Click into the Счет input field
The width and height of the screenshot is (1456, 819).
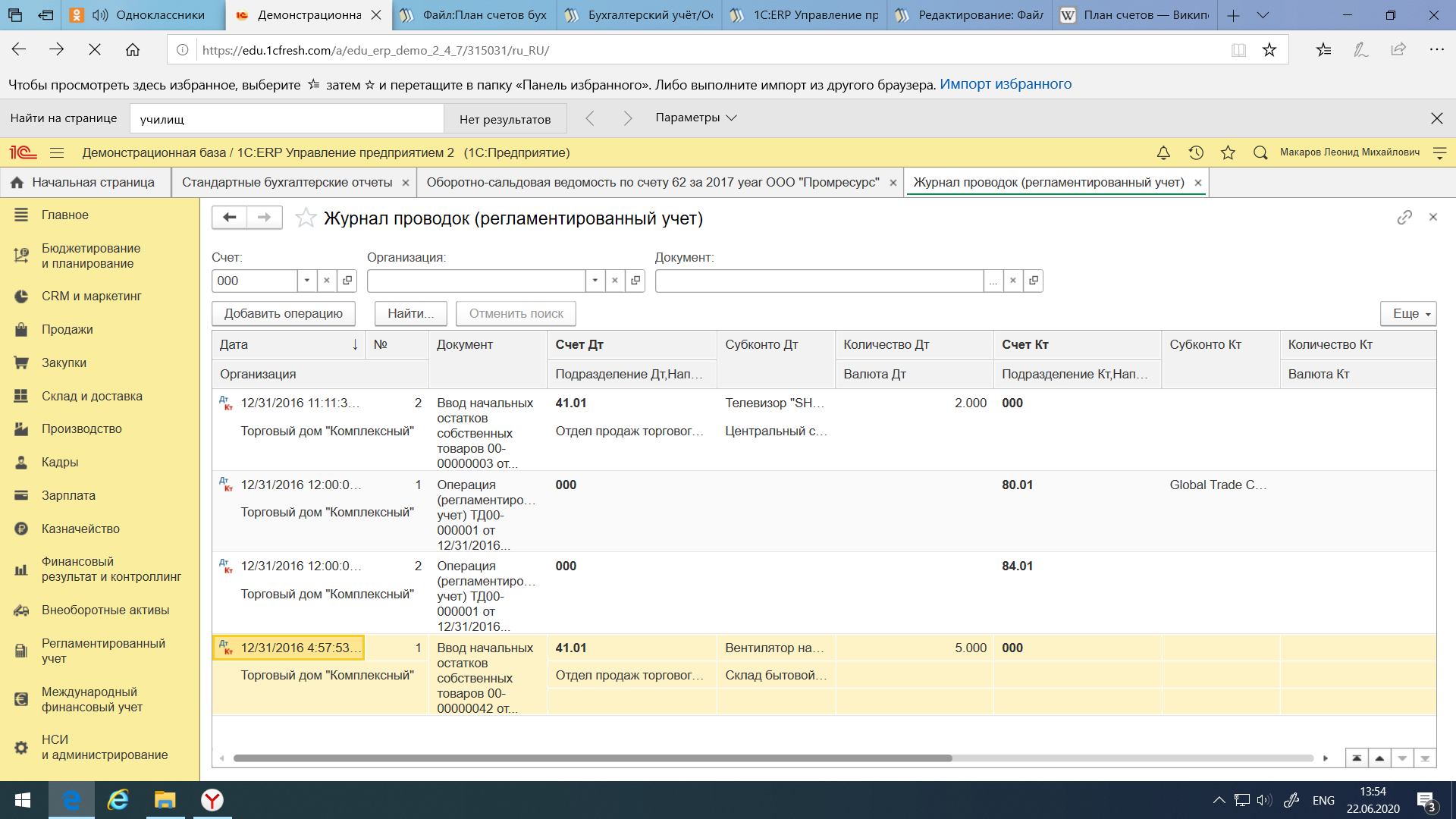[x=255, y=281]
